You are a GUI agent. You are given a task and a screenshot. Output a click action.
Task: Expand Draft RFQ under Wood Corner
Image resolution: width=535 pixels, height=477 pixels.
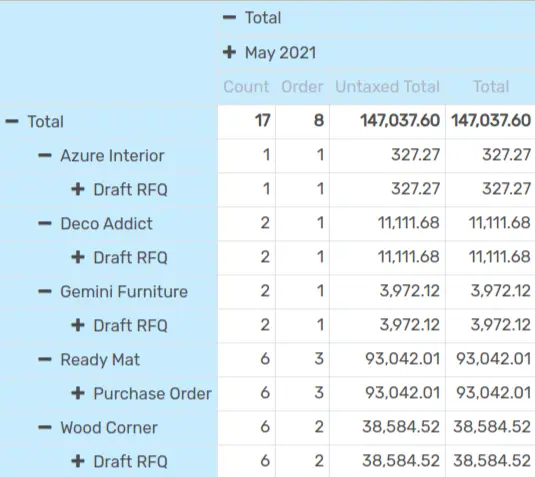[x=119, y=461]
